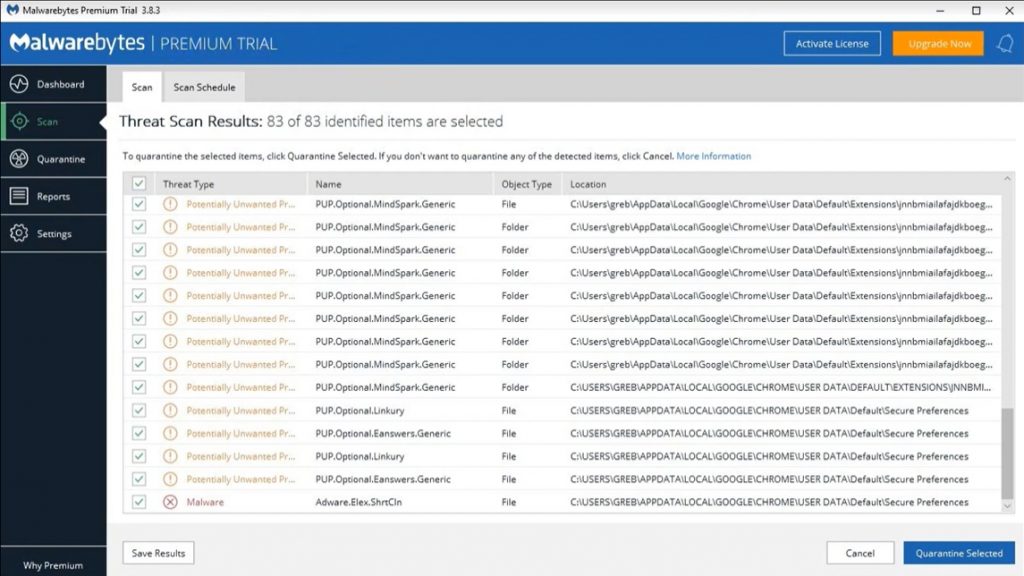Viewport: 1024px width, 576px height.
Task: Deselect the first PUP.Optional.Linkury checkbox
Action: pos(139,410)
